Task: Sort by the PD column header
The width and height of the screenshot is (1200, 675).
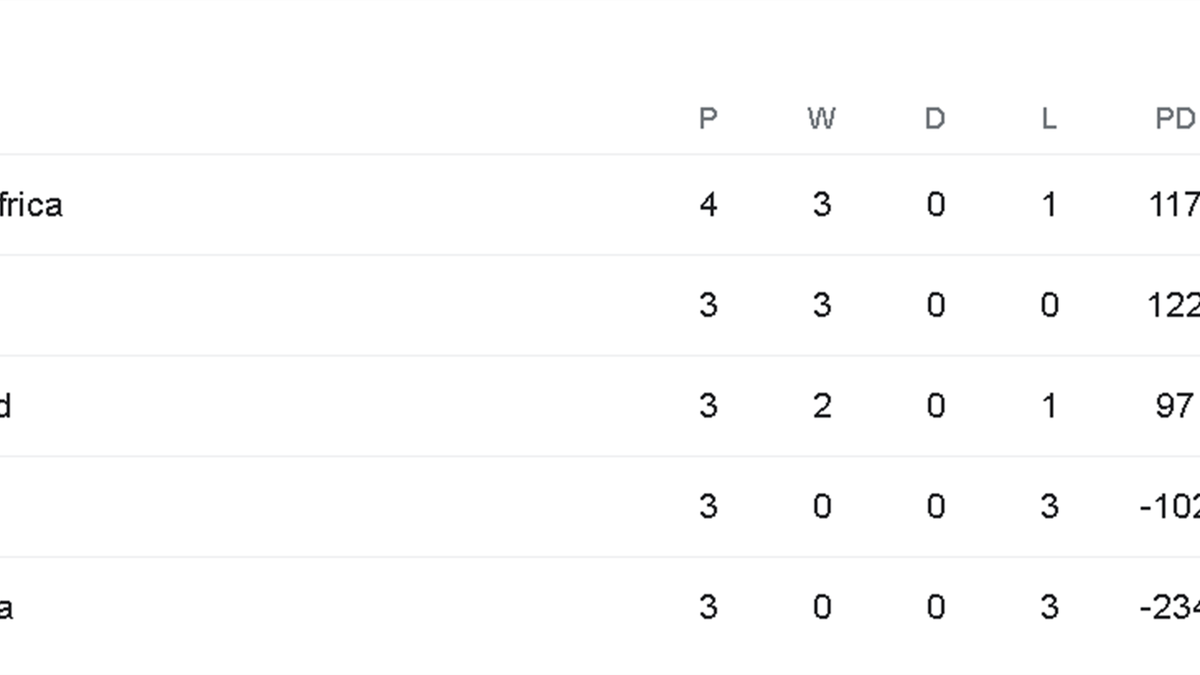Action: pyautogui.click(x=1175, y=119)
